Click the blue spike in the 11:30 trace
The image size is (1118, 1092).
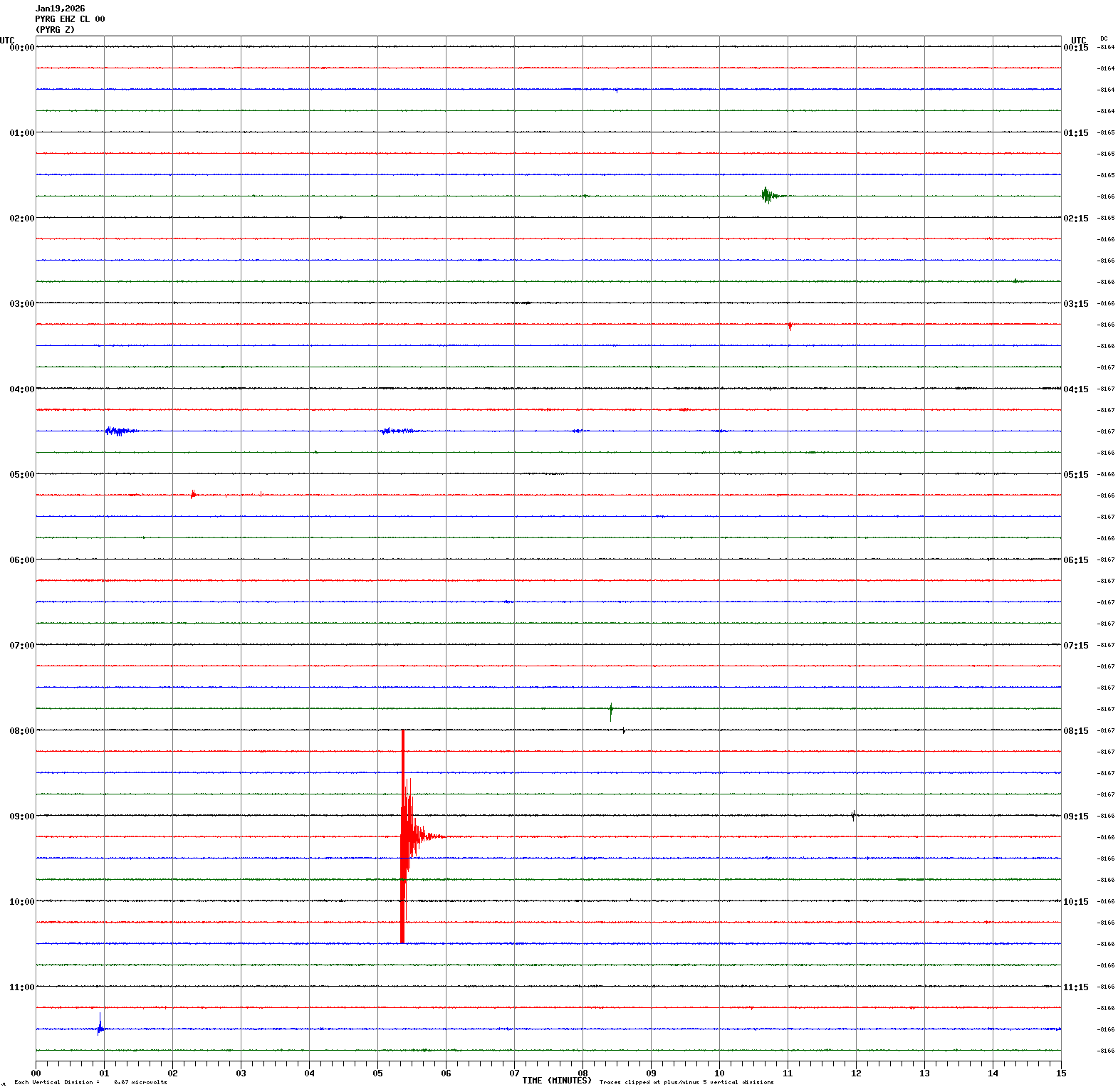[x=100, y=1026]
